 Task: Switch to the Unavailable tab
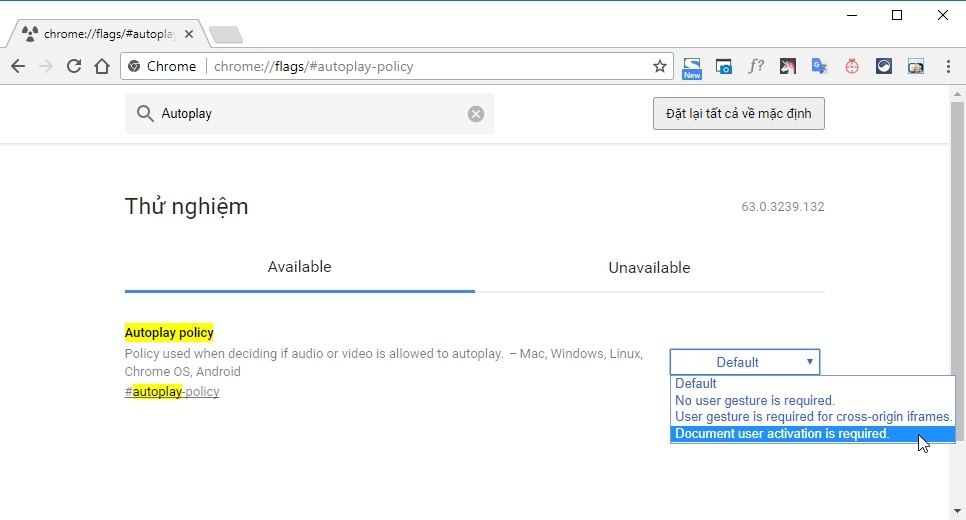click(649, 267)
